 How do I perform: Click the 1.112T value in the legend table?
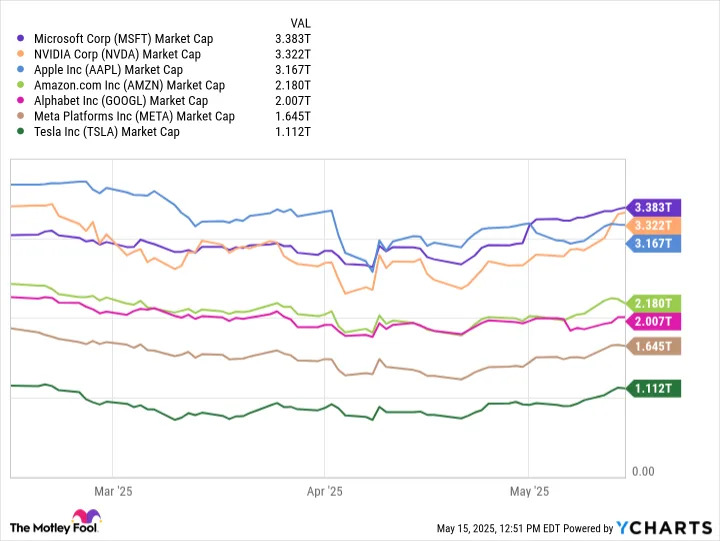click(x=293, y=132)
